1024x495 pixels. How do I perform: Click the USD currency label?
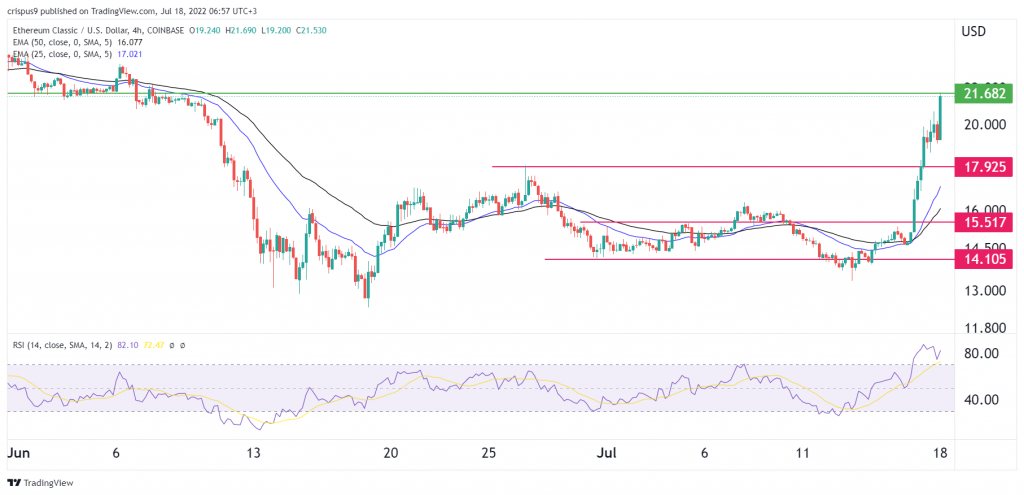[x=973, y=31]
